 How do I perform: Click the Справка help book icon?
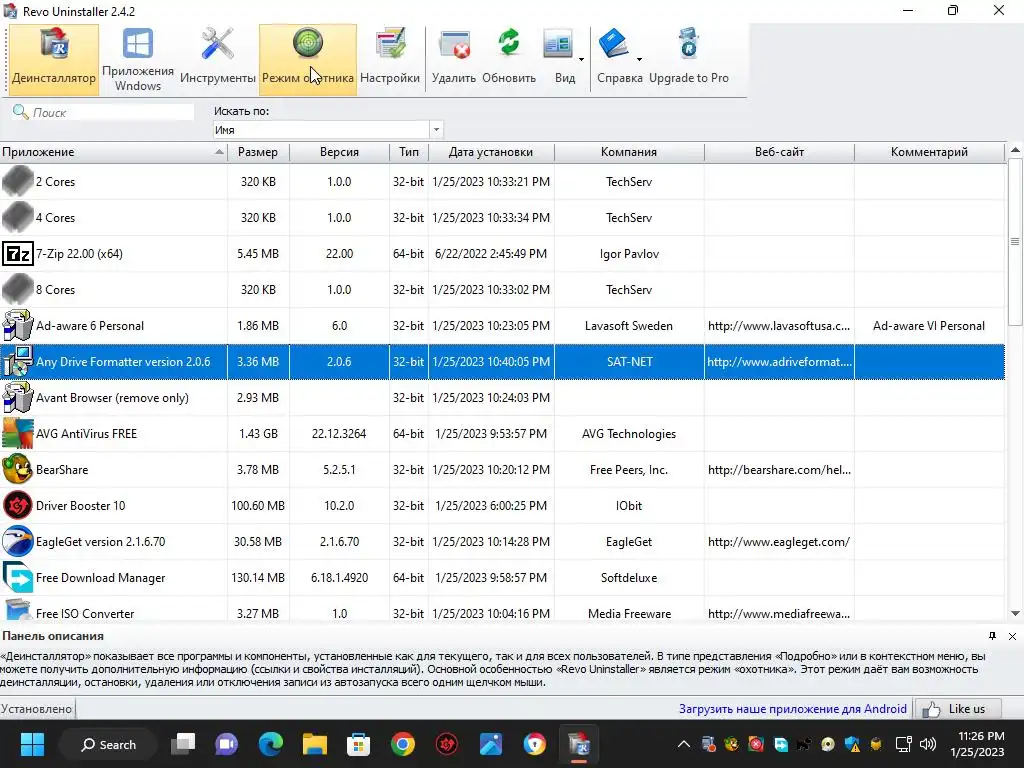click(613, 44)
